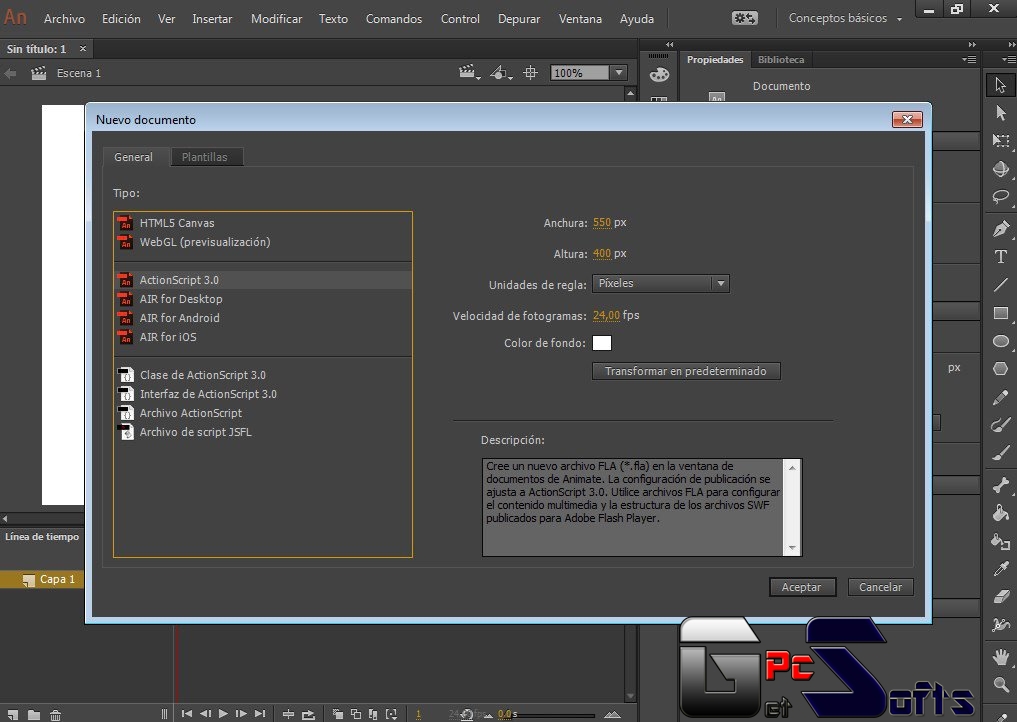Toggle the Onion Skin Outlines icon
The image size is (1017, 722).
coord(356,714)
